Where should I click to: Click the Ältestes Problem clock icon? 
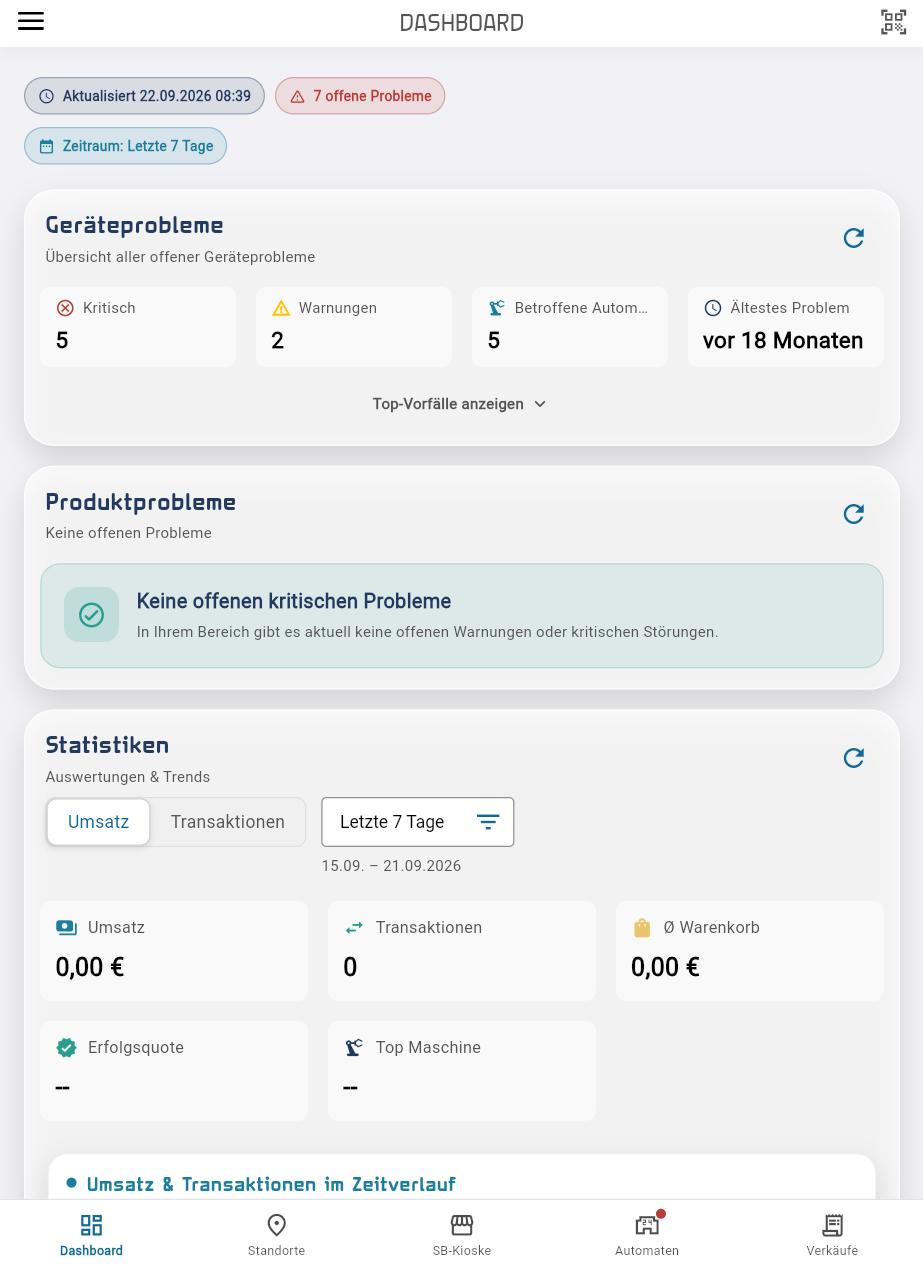pyautogui.click(x=712, y=308)
